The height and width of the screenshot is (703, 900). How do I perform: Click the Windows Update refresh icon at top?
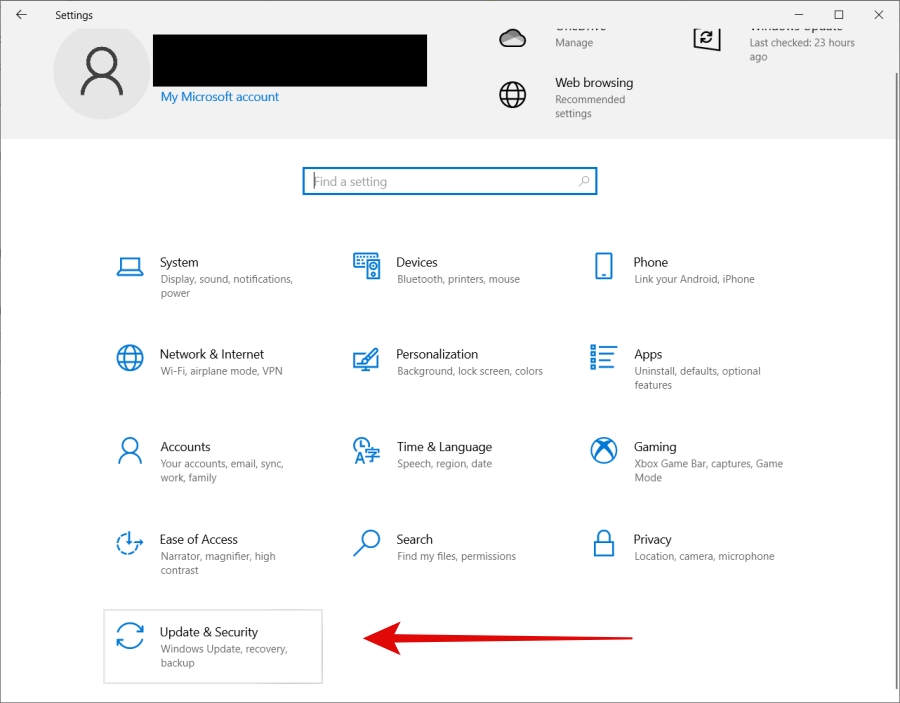tap(707, 38)
